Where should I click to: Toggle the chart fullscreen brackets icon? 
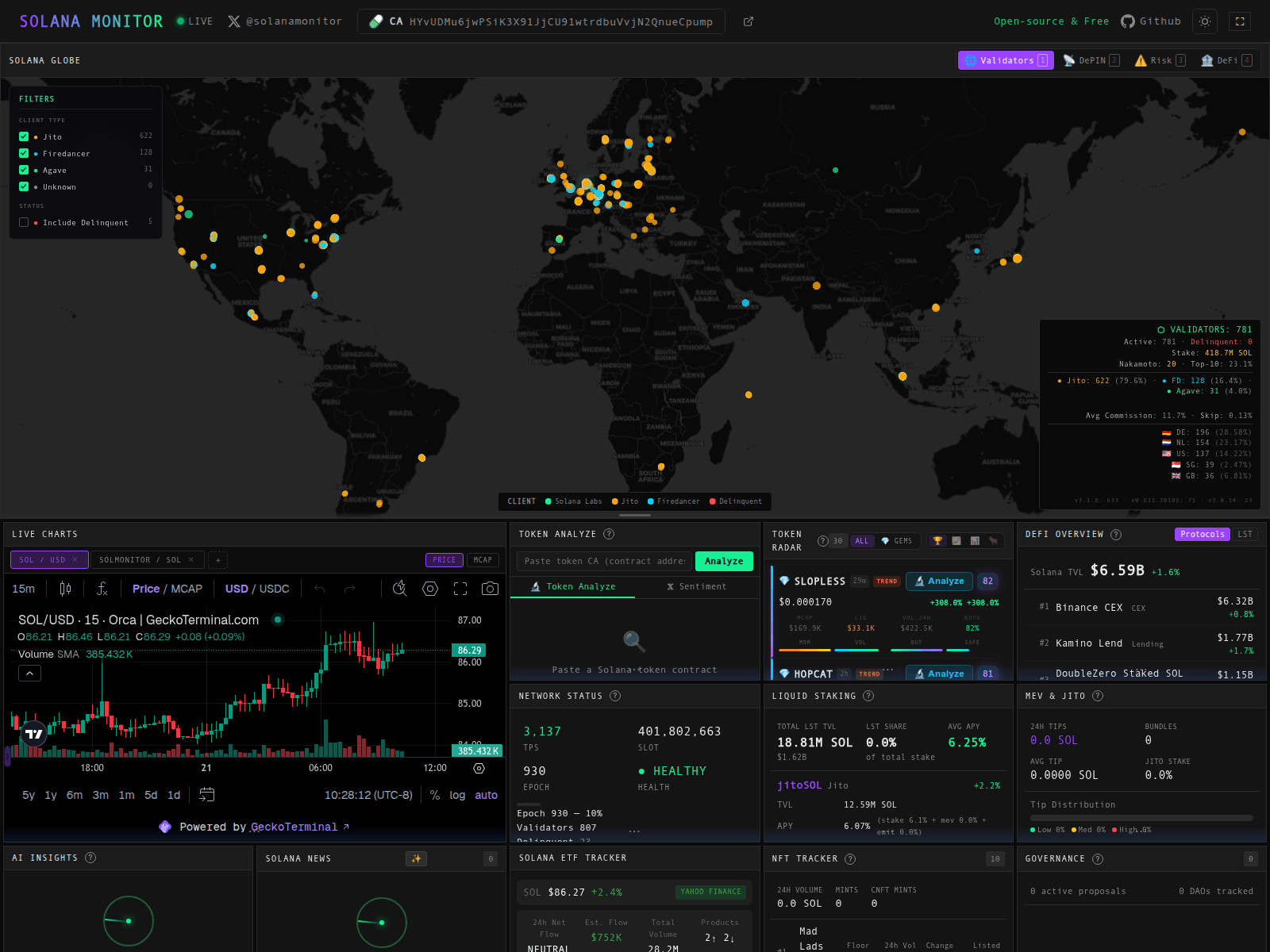tap(460, 589)
